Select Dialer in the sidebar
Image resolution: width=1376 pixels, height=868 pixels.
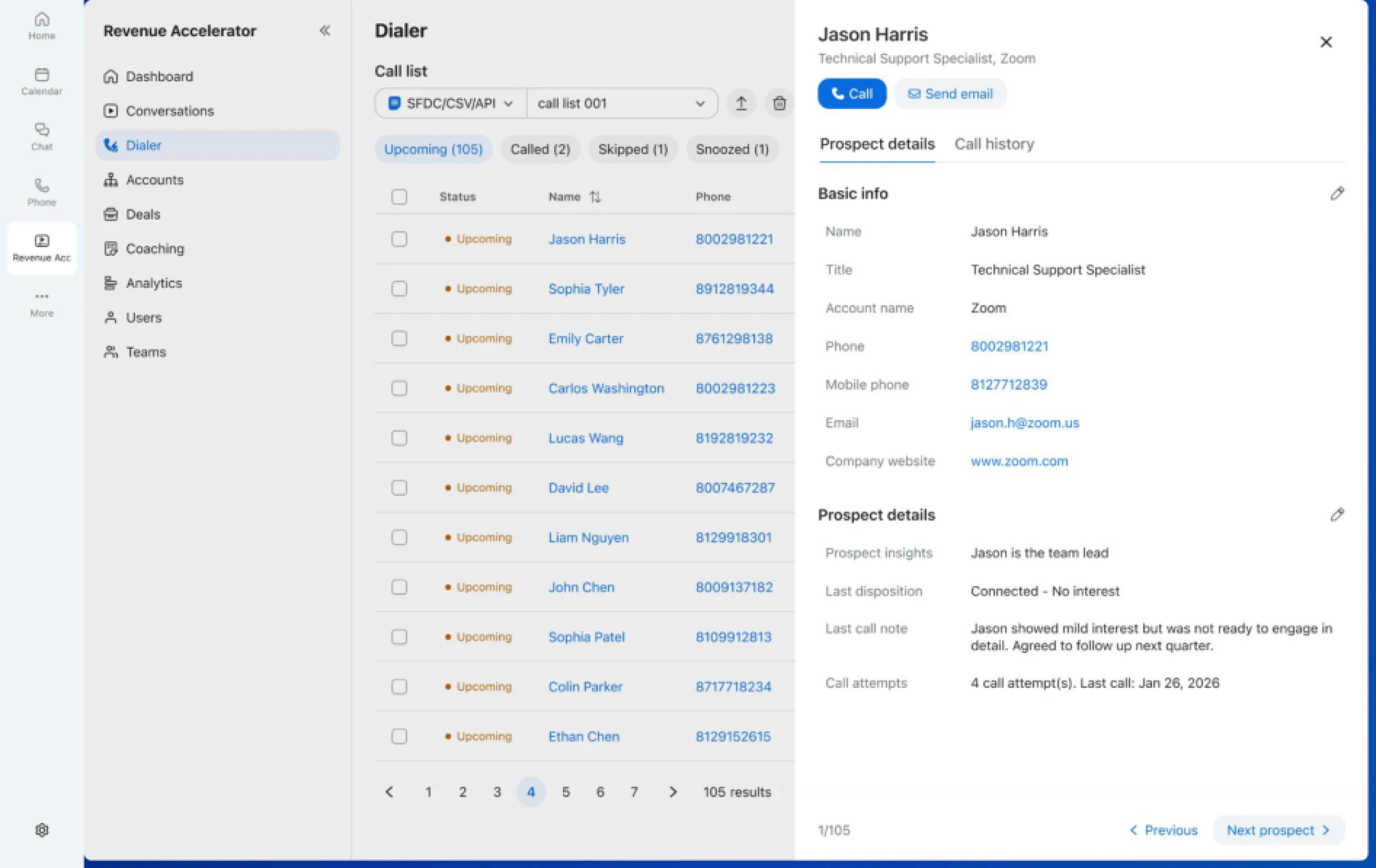coord(217,145)
